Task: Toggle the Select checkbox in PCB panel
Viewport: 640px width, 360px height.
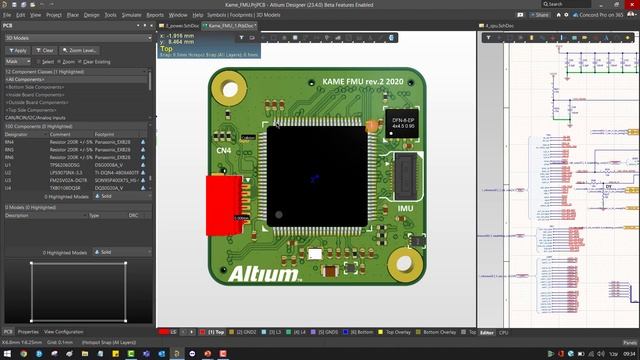Action: coord(39,62)
